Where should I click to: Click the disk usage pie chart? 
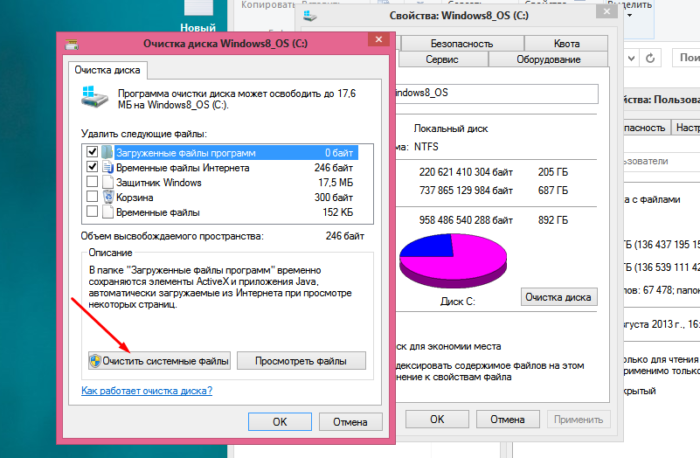click(453, 261)
